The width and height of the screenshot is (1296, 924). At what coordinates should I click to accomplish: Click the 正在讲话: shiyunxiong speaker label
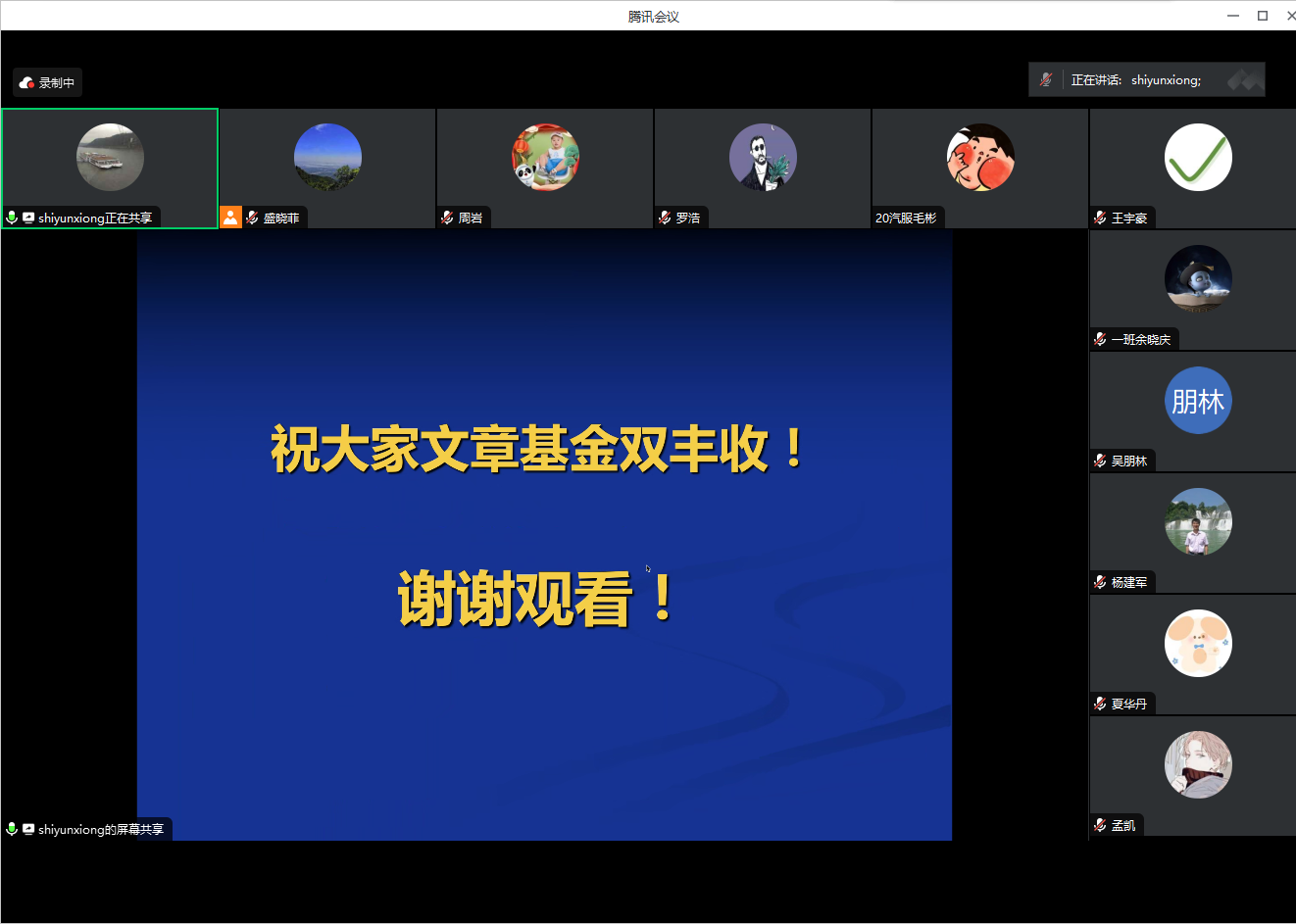pos(1135,80)
